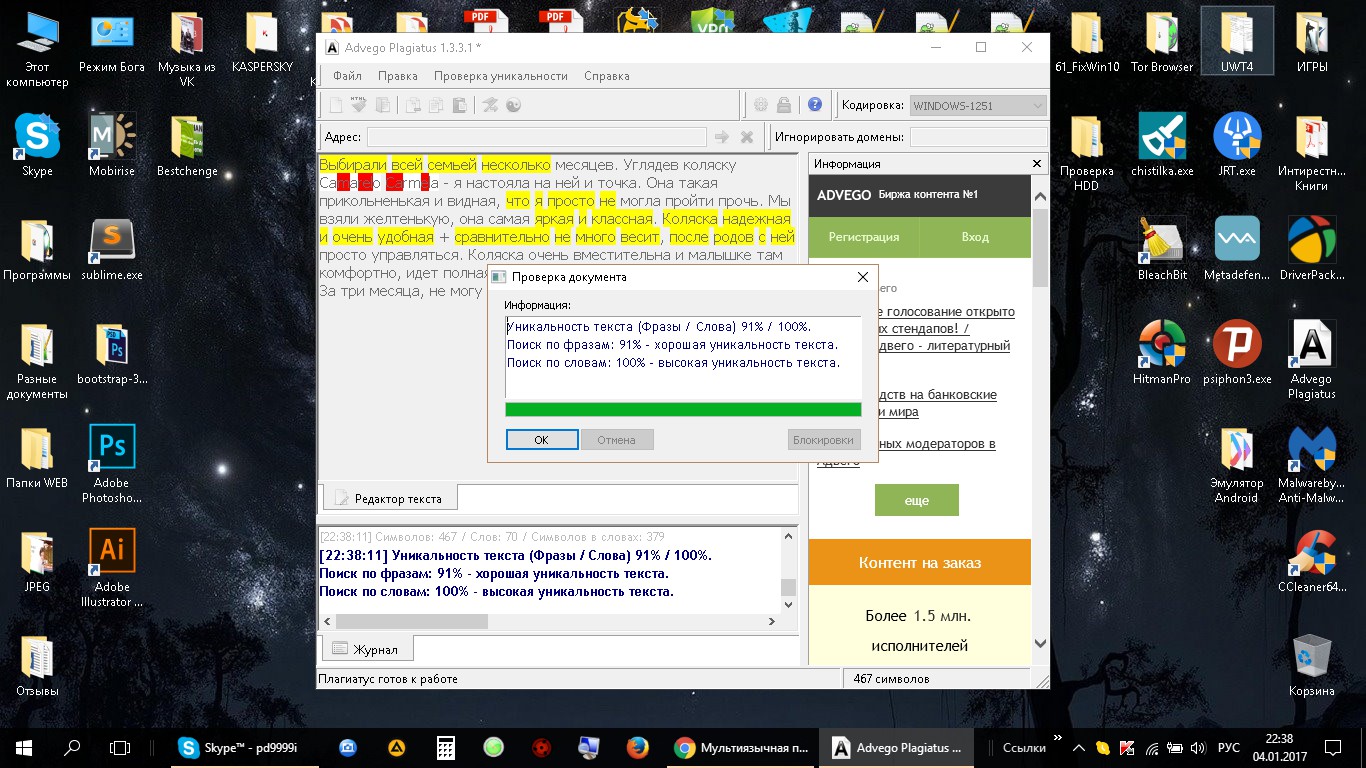
Task: Click the new document toolbar icon
Action: 337,105
